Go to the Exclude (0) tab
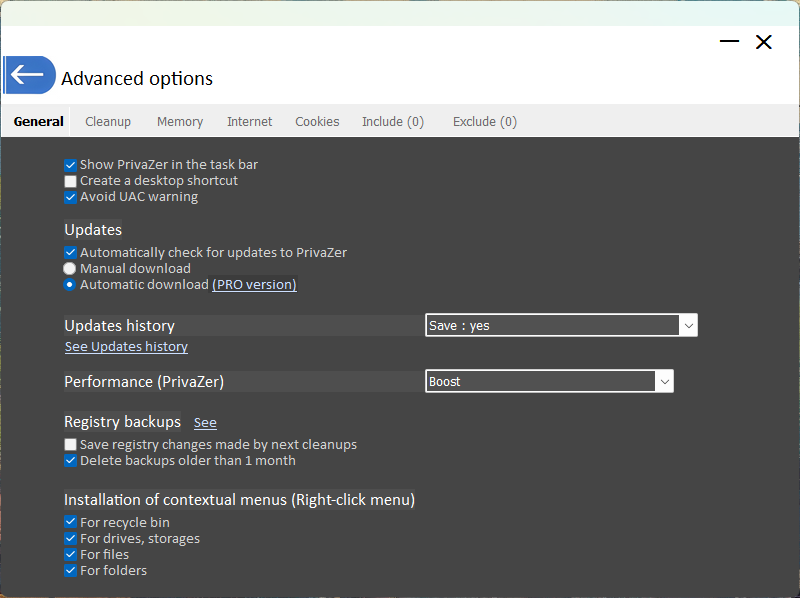800x598 pixels. (485, 121)
